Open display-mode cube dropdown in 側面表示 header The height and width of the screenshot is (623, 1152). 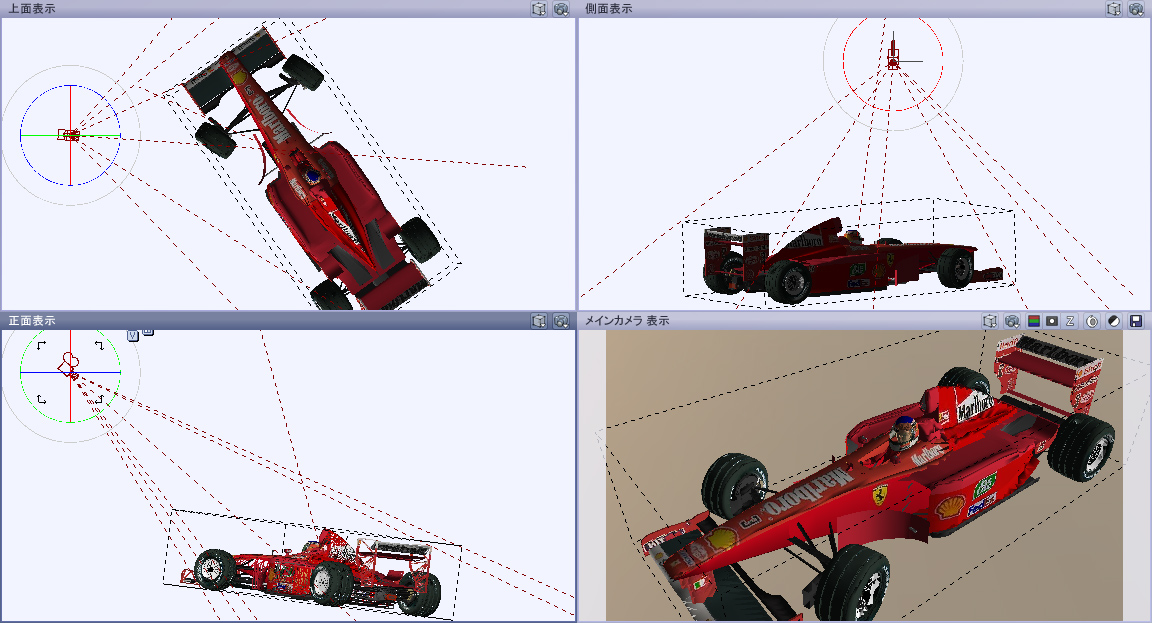pos(1115,9)
